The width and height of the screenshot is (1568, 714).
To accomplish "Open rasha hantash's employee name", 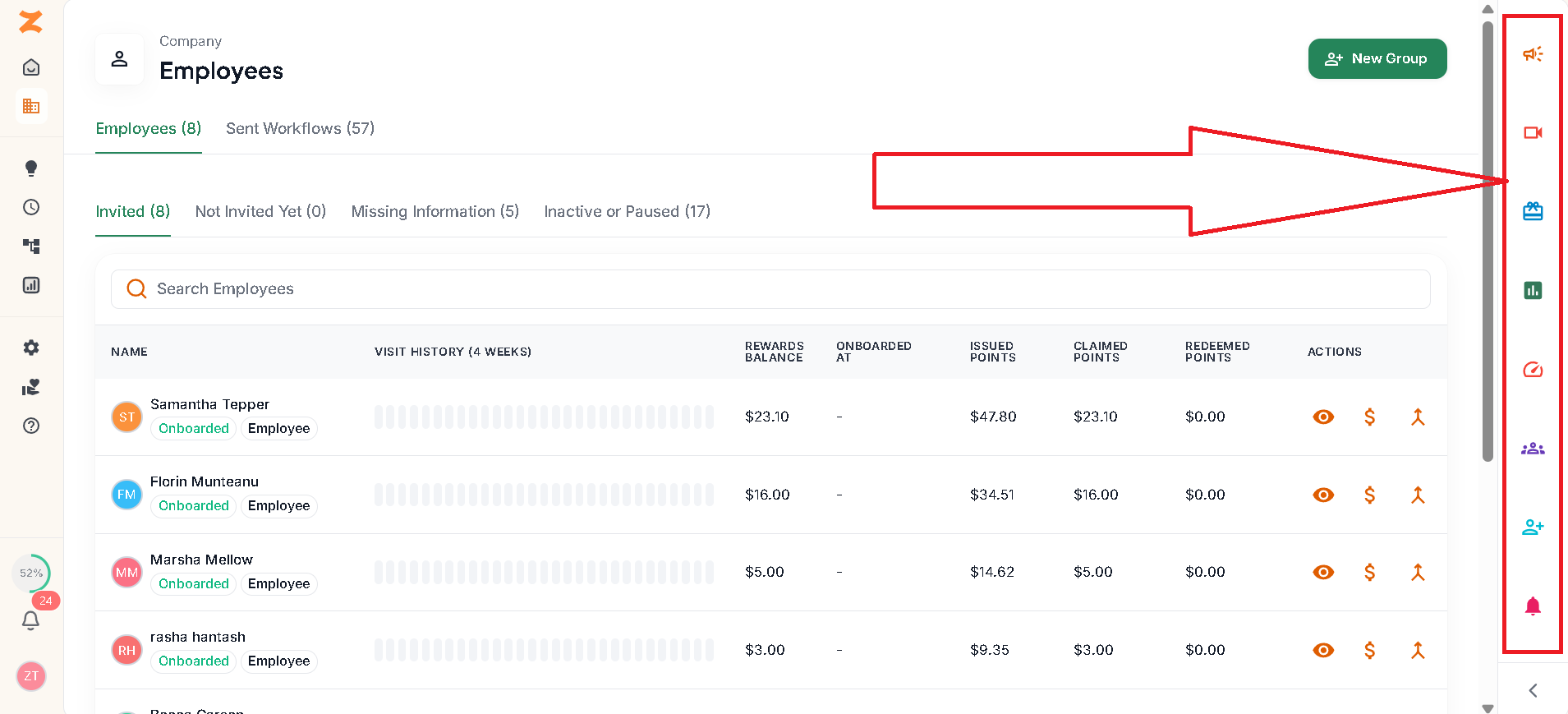I will [x=198, y=637].
